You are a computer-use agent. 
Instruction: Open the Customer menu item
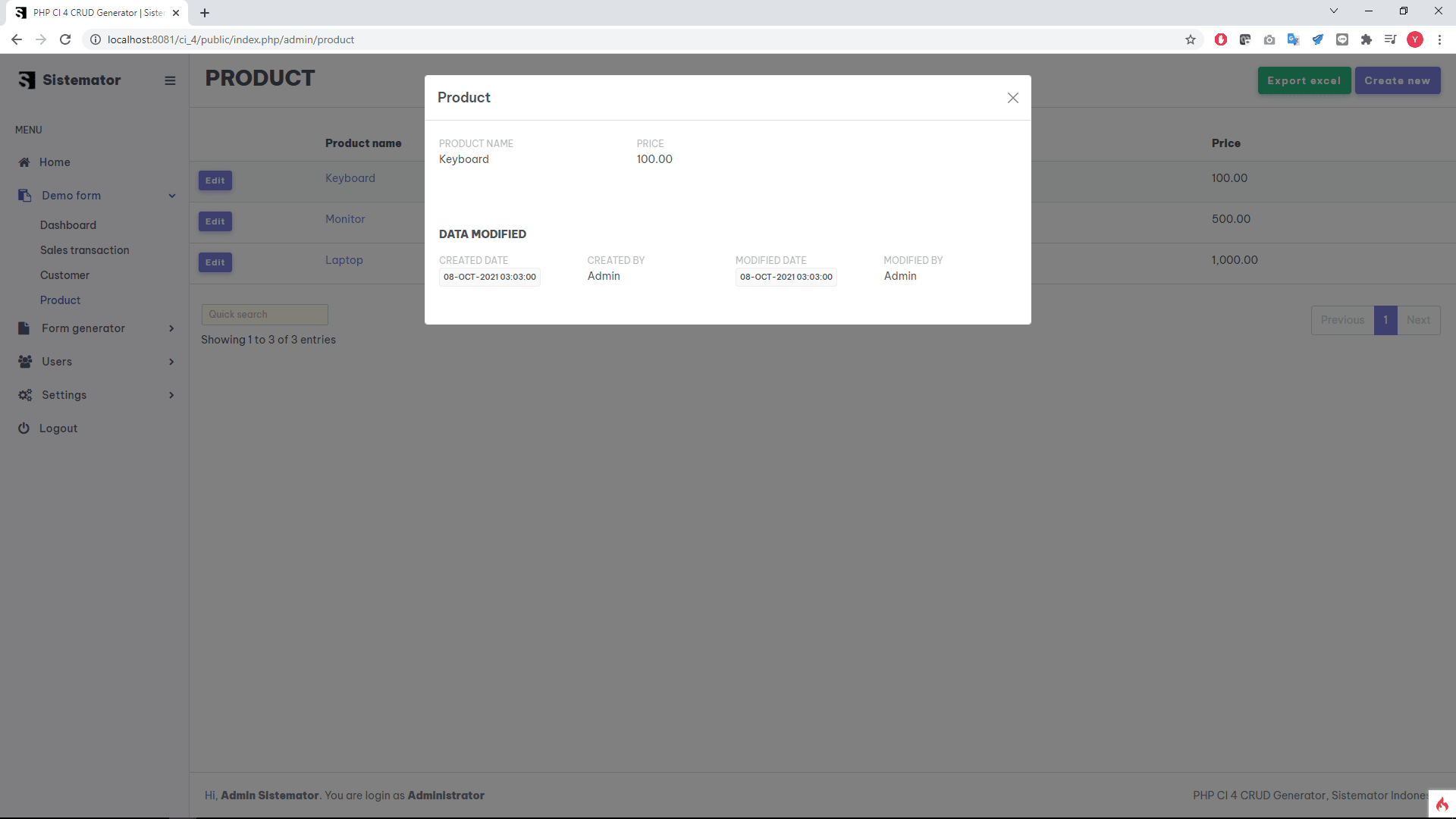click(x=64, y=275)
